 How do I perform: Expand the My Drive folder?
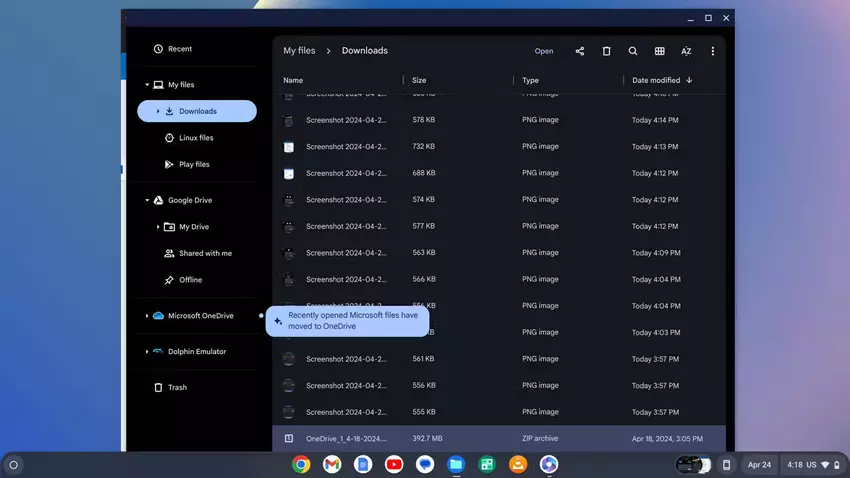pyautogui.click(x=158, y=227)
